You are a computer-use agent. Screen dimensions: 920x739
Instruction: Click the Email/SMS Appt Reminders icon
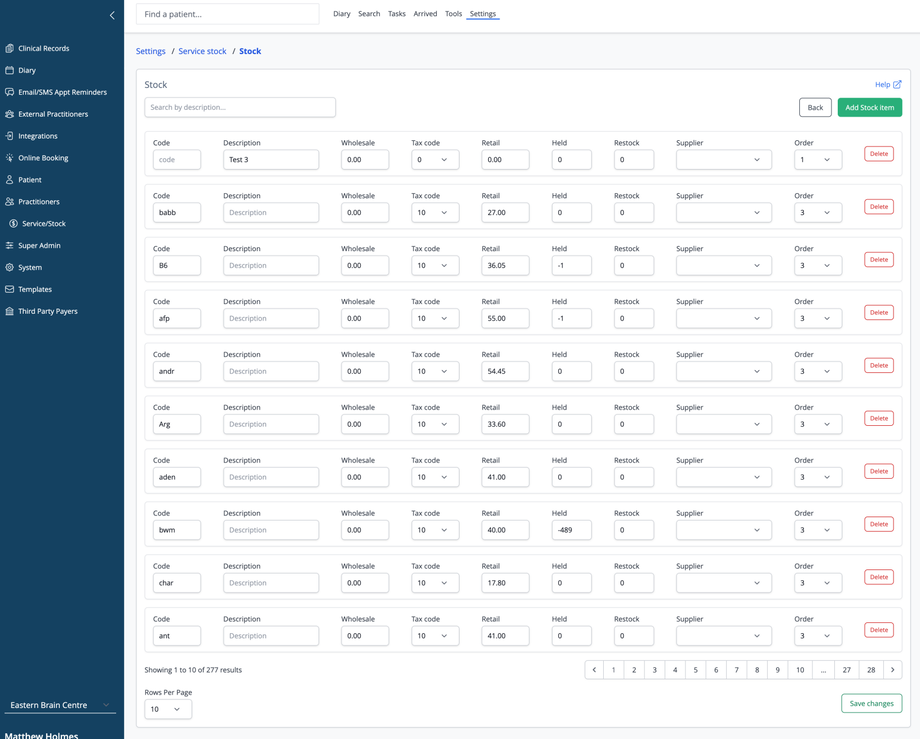[x=10, y=92]
